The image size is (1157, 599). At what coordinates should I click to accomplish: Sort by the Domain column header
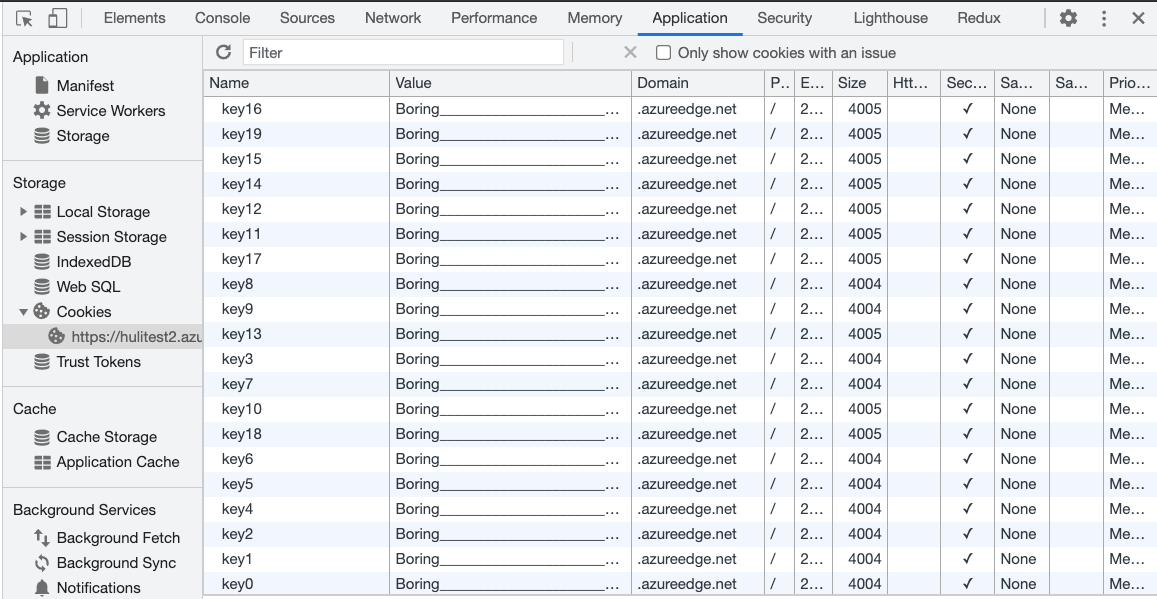pyautogui.click(x=698, y=83)
